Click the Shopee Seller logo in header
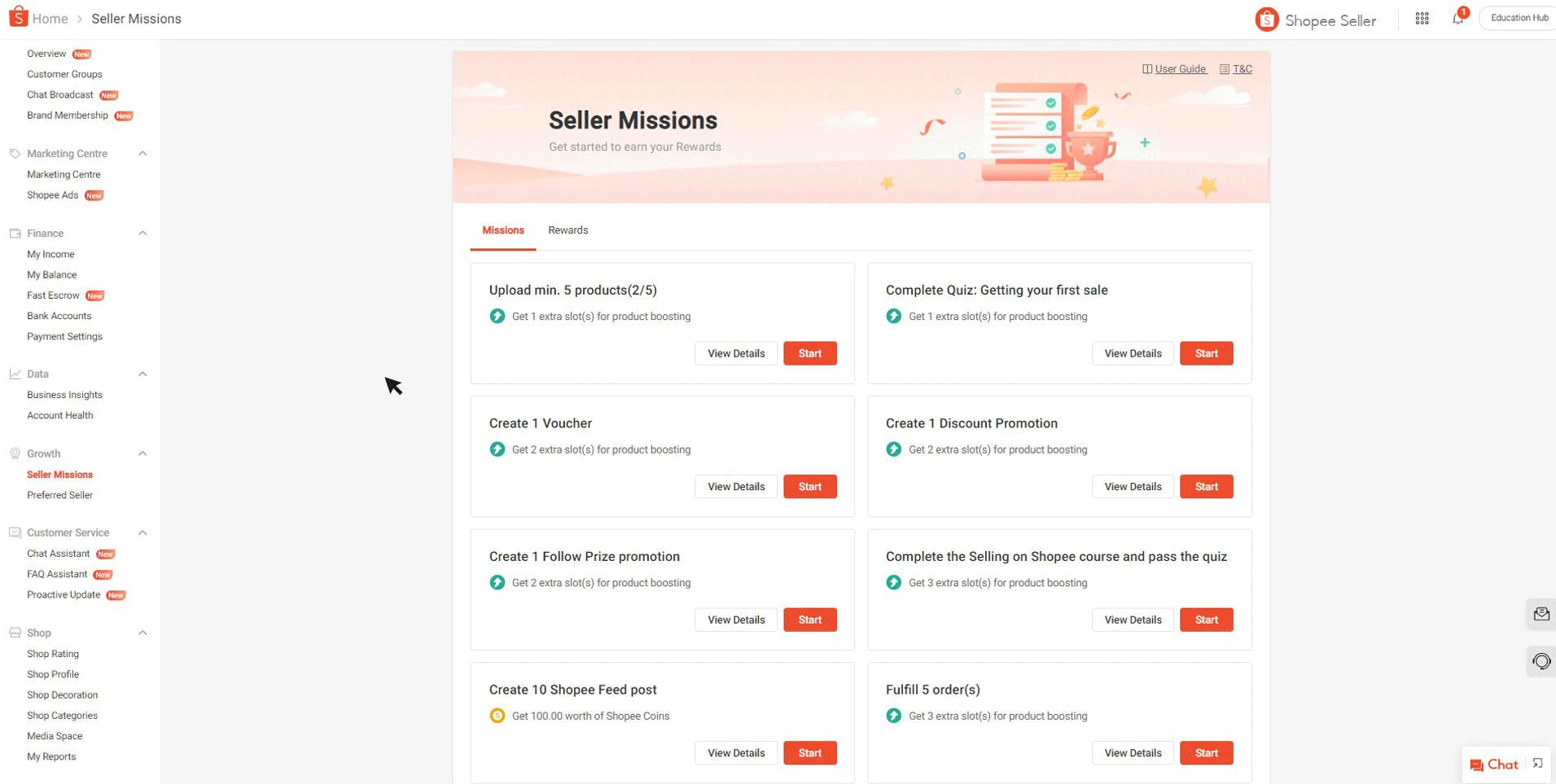Screen dimensions: 1556x784 pyautogui.click(x=1316, y=20)
